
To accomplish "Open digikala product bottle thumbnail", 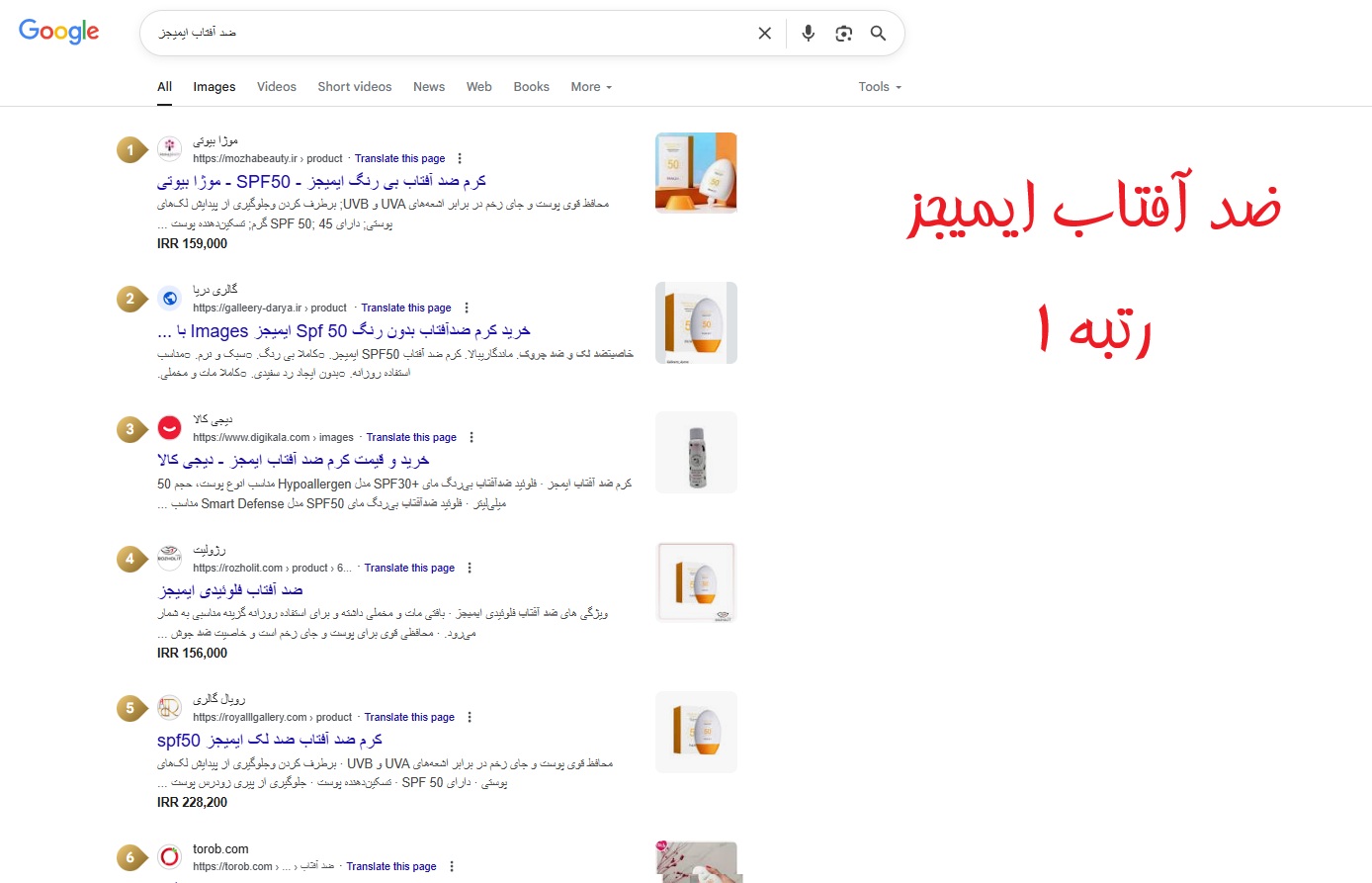I will tap(697, 452).
